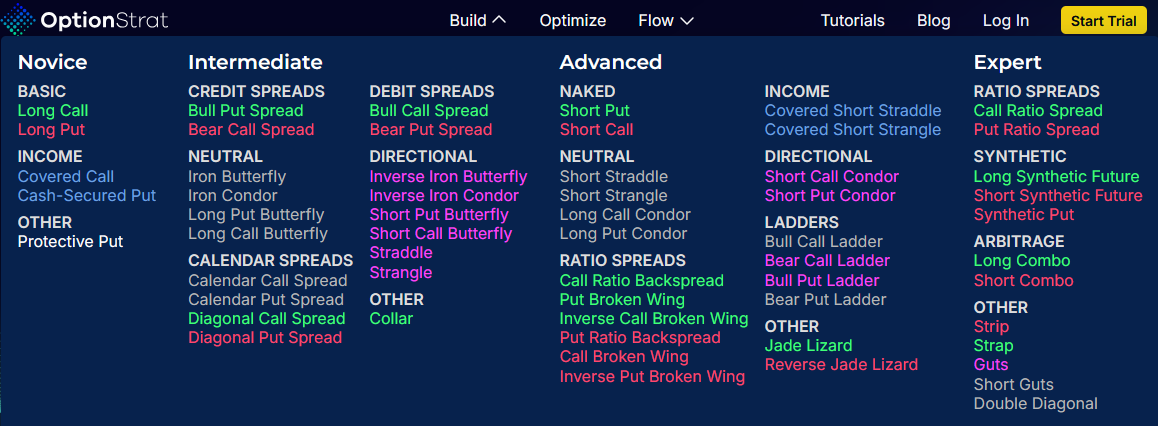This screenshot has width=1158, height=426.
Task: Open the Optimize page
Action: (x=572, y=21)
